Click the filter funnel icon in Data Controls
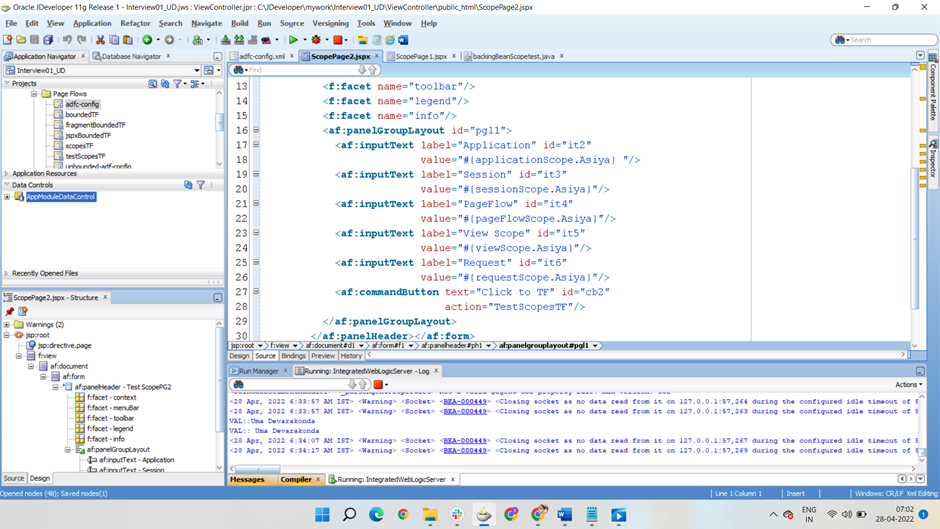This screenshot has height=529, width=940. [x=200, y=185]
